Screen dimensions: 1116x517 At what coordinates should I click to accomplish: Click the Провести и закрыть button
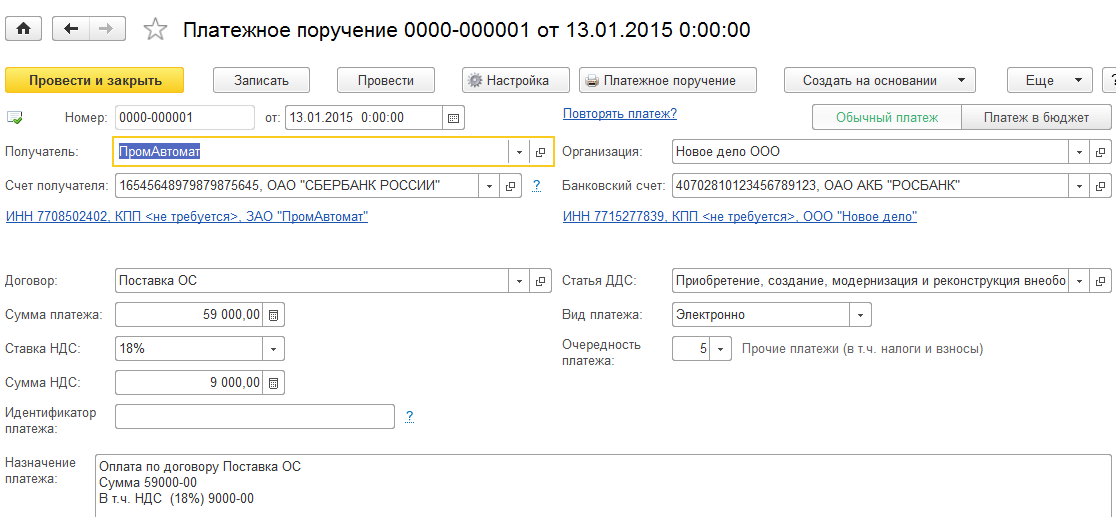[x=95, y=81]
